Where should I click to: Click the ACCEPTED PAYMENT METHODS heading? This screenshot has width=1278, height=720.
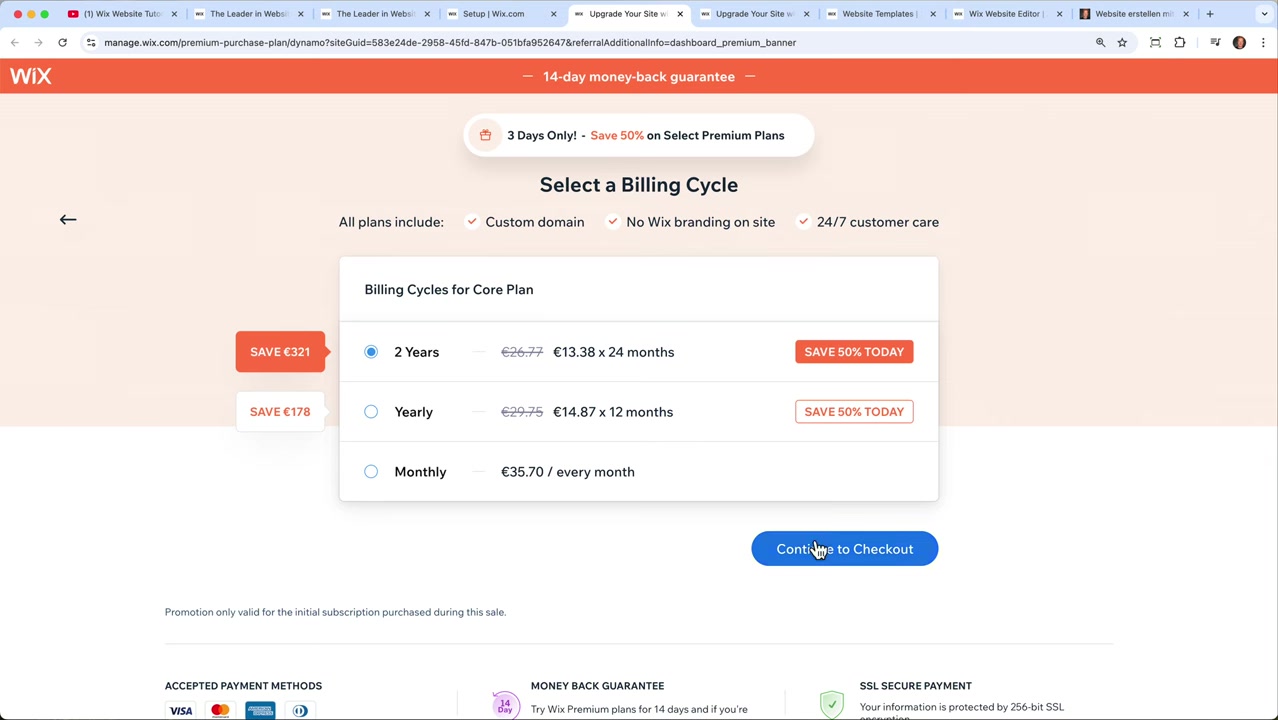click(x=243, y=686)
